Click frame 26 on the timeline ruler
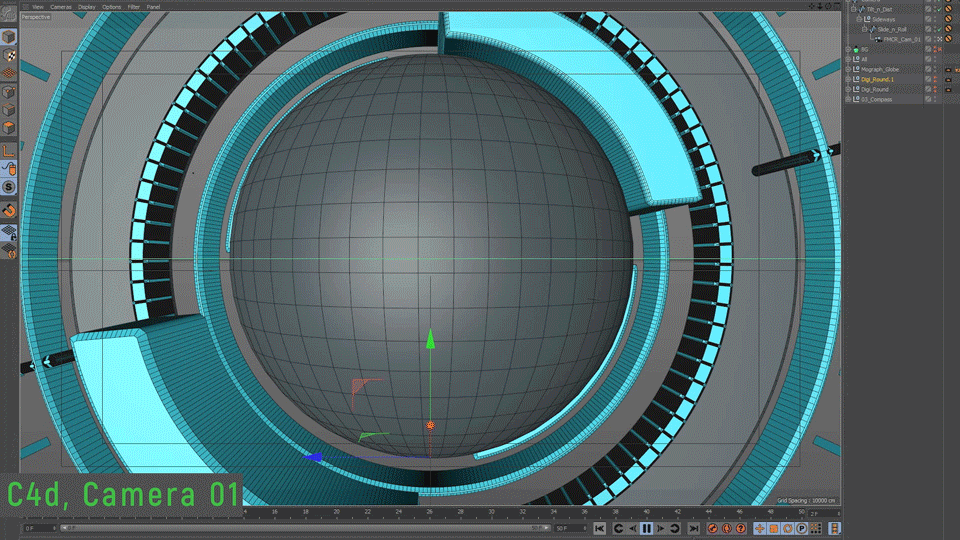 point(429,512)
